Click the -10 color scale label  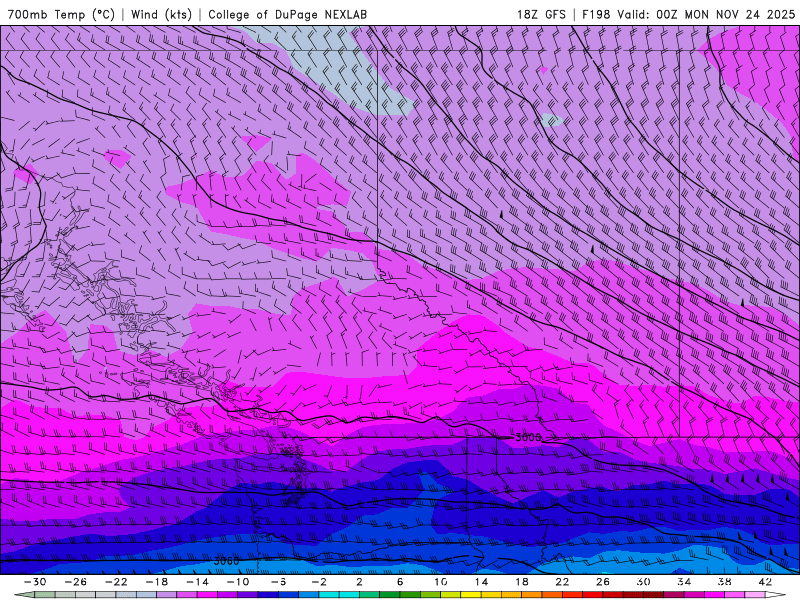(237, 582)
